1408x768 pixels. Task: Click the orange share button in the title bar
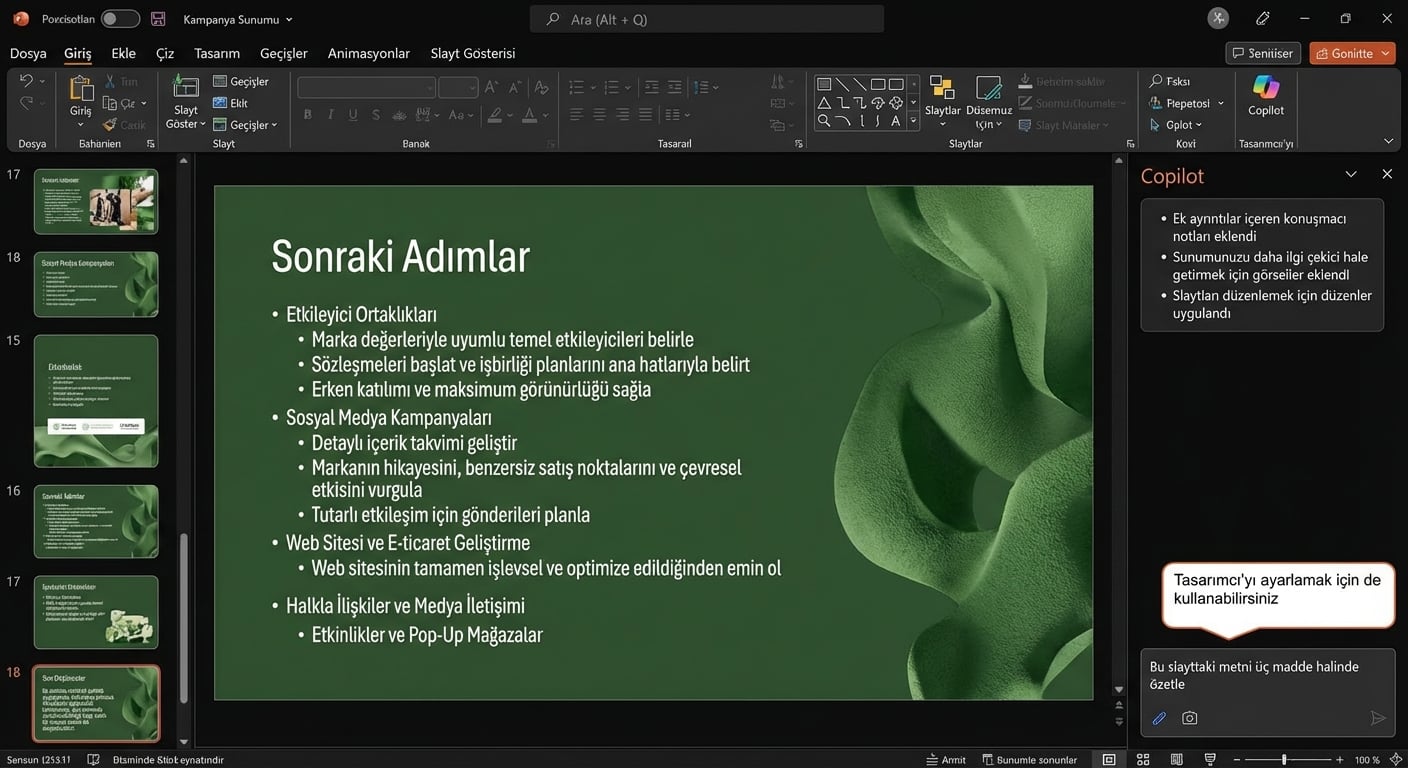tap(1352, 53)
